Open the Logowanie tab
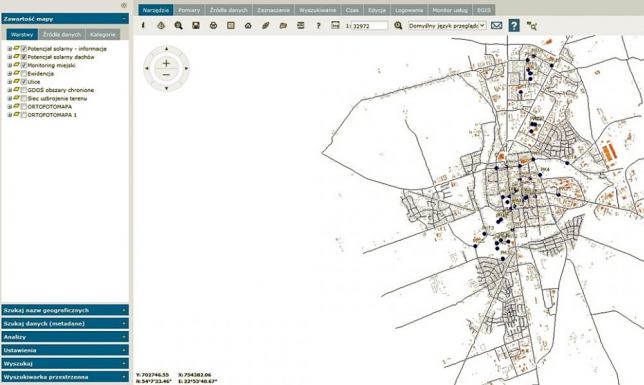Viewport: 644px width, 385px height. point(409,10)
